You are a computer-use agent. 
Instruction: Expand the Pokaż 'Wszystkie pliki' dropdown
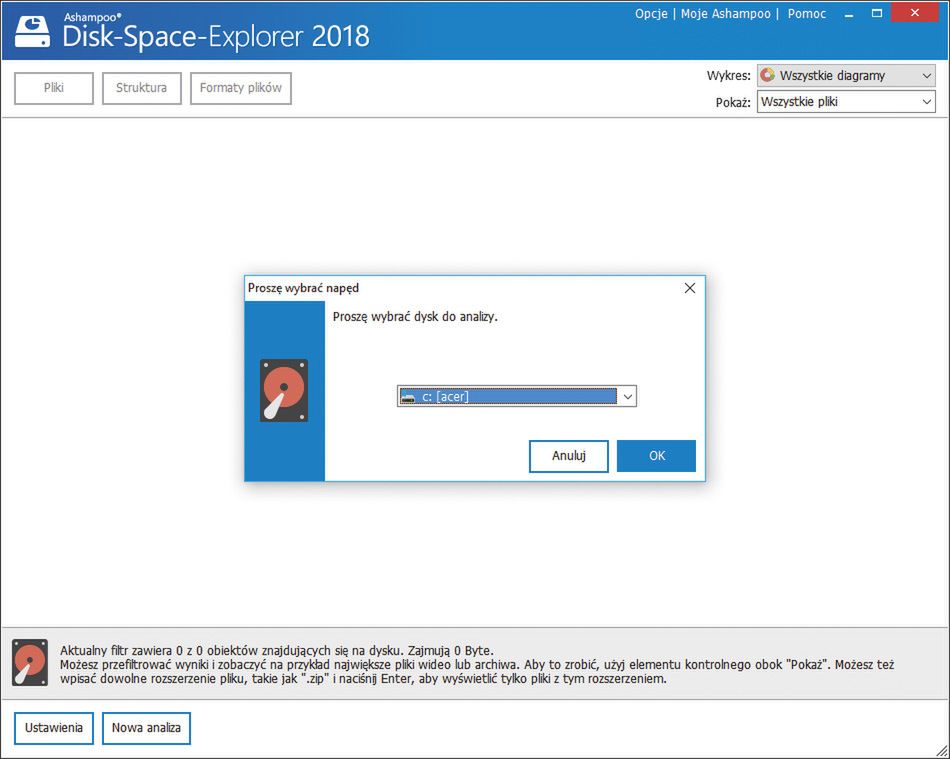click(846, 102)
